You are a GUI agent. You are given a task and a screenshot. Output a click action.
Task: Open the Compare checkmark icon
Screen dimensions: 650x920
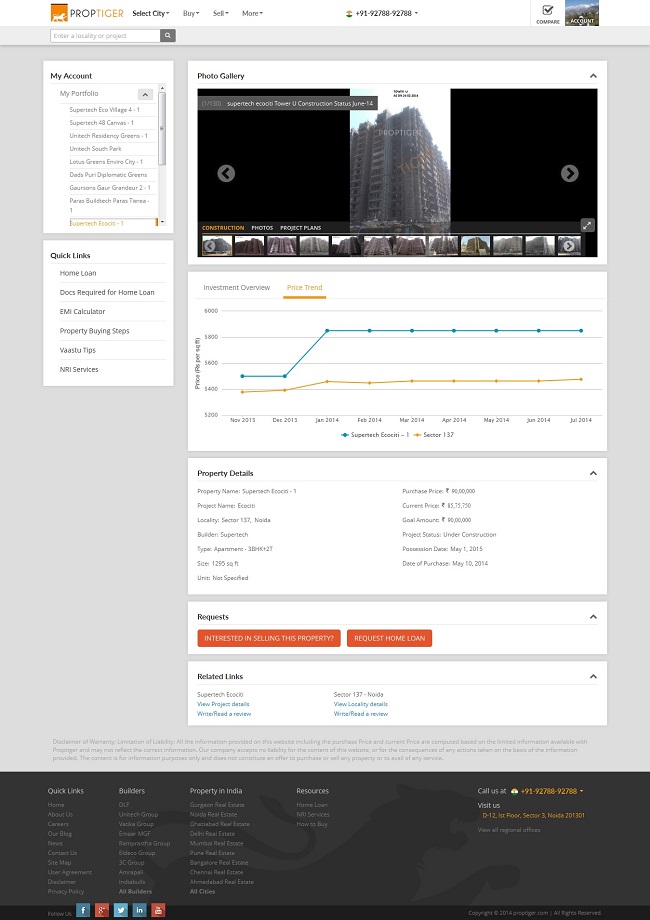coord(547,13)
